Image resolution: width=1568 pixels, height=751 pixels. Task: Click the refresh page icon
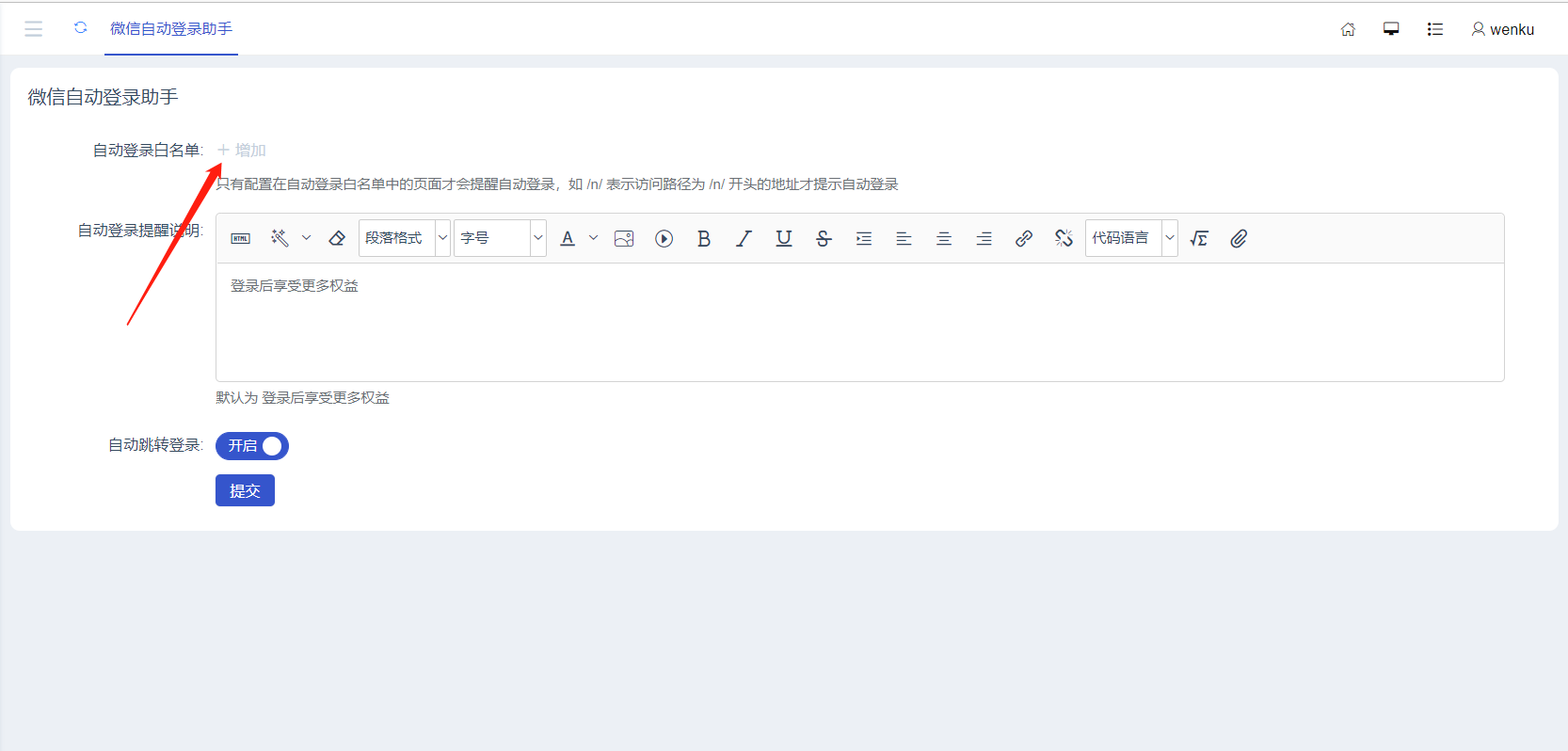click(x=81, y=28)
